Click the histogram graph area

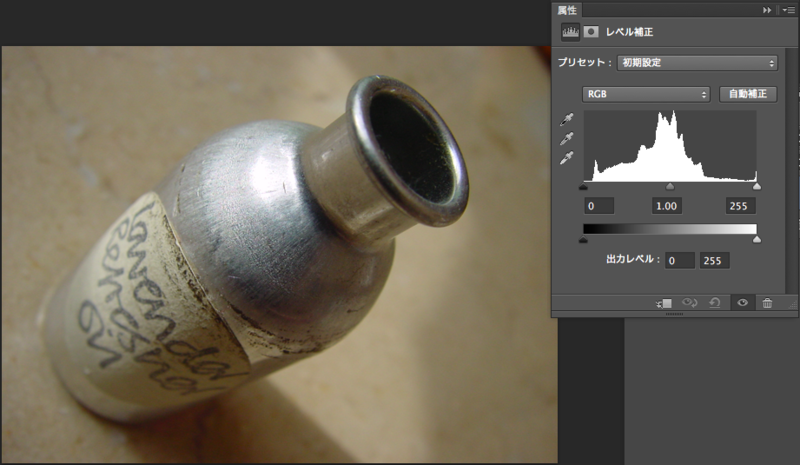click(670, 146)
